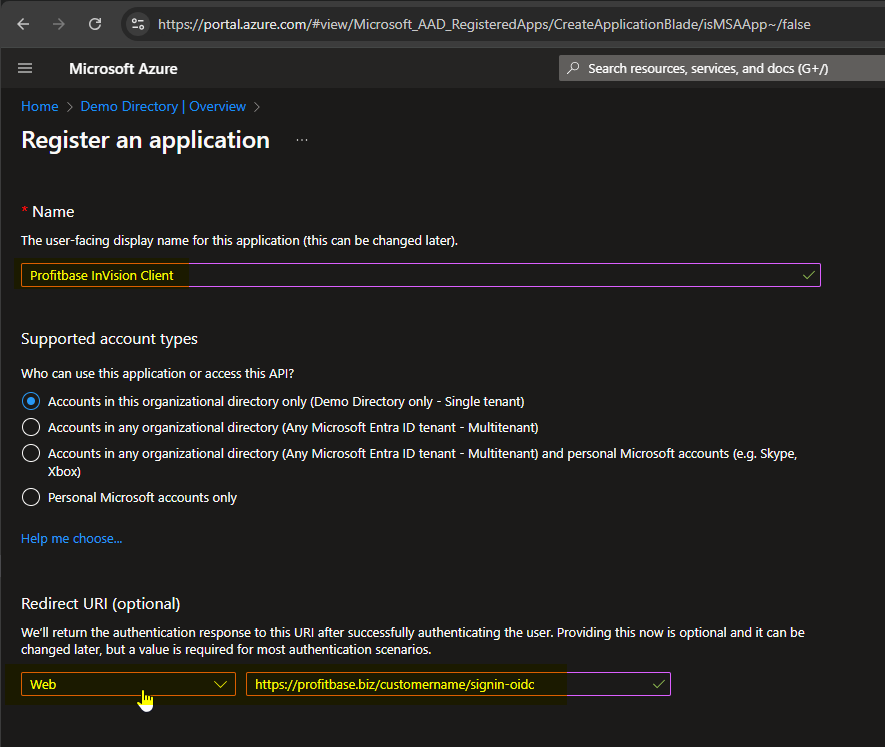Click the browser back arrow
The width and height of the screenshot is (885, 747).
(23, 24)
